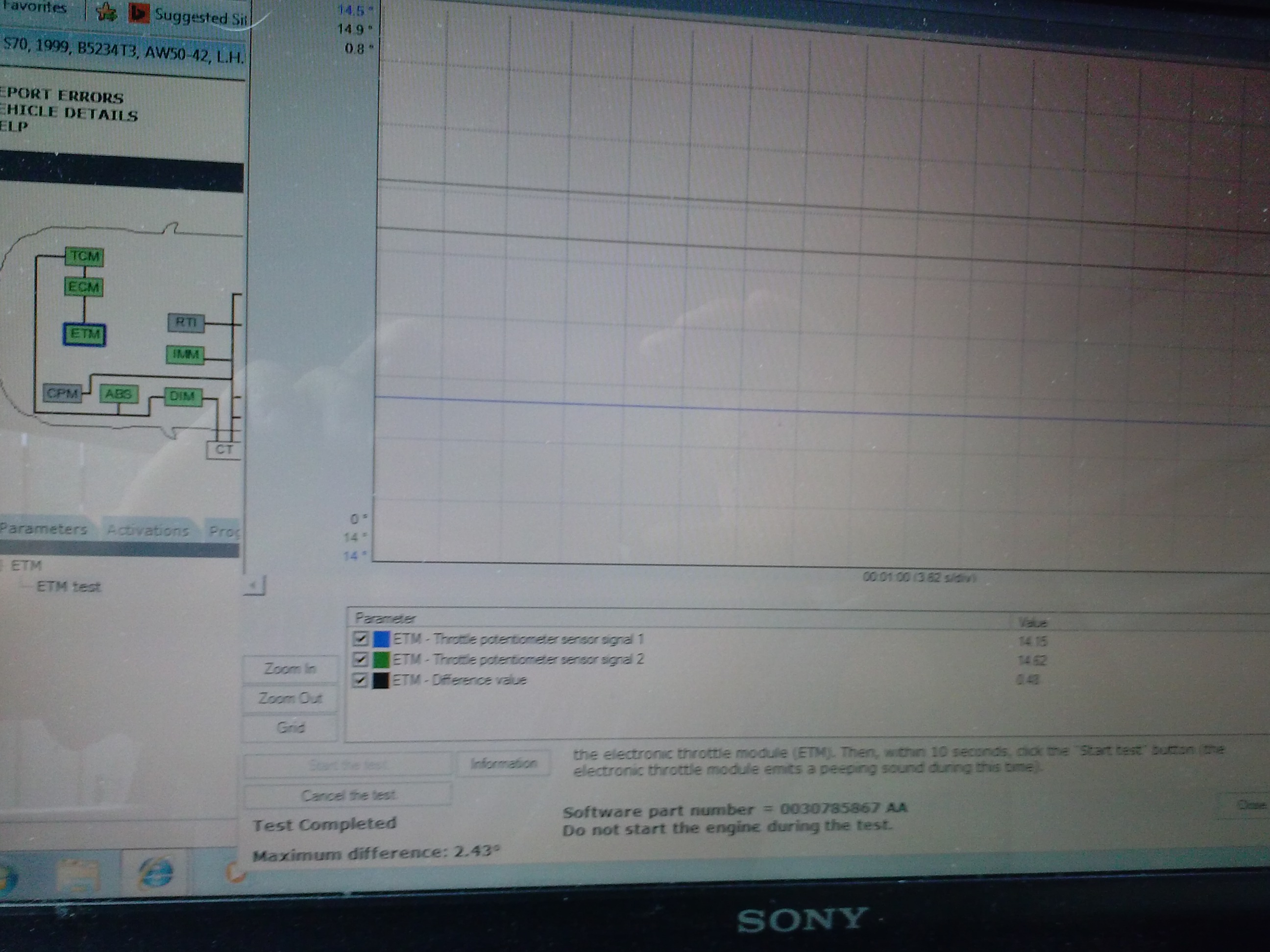The image size is (1270, 952).
Task: Open the Parameters tab
Action: click(44, 528)
